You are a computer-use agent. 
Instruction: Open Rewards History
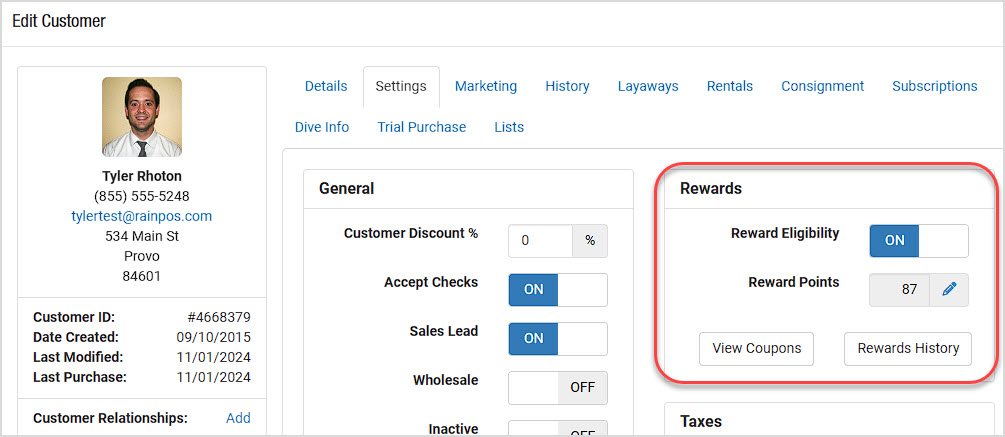point(908,349)
